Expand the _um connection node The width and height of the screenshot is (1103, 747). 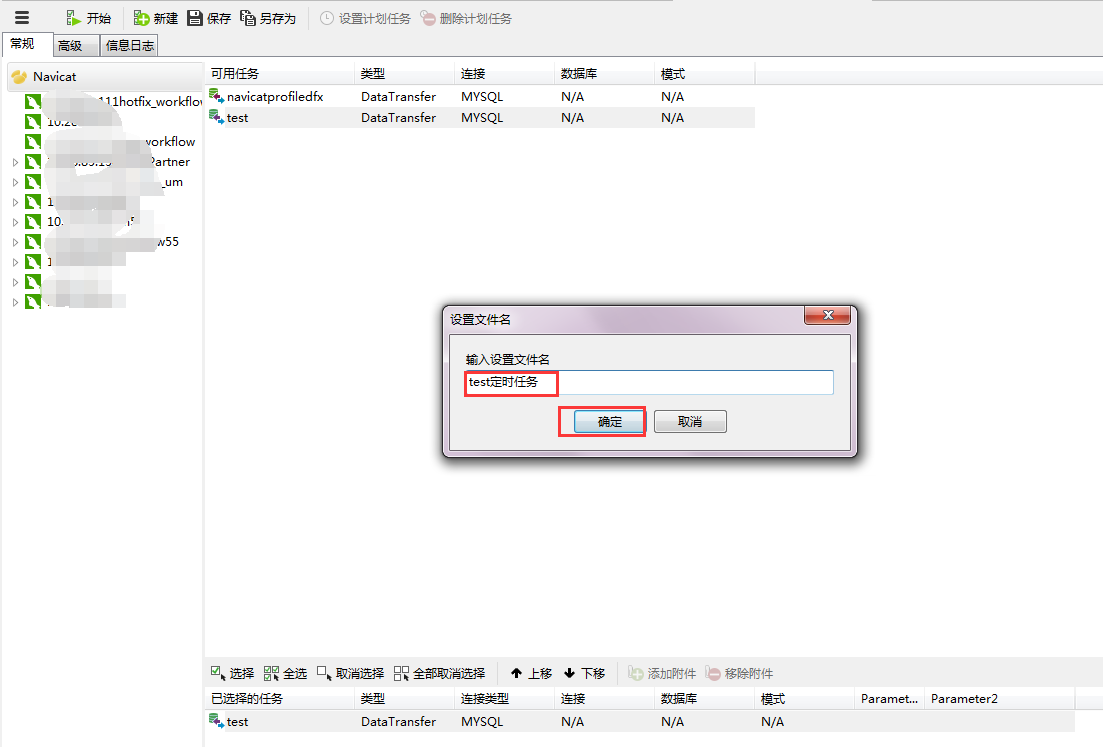[15, 182]
